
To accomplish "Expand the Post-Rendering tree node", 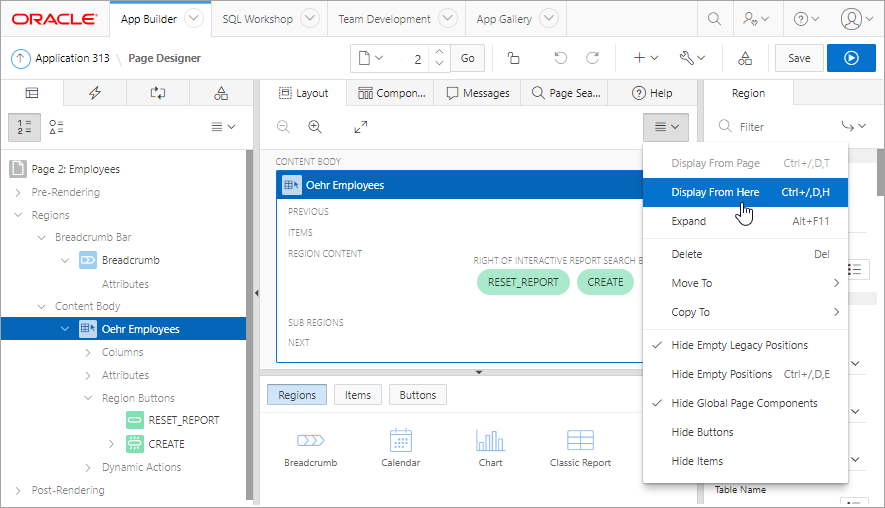I will coord(18,491).
